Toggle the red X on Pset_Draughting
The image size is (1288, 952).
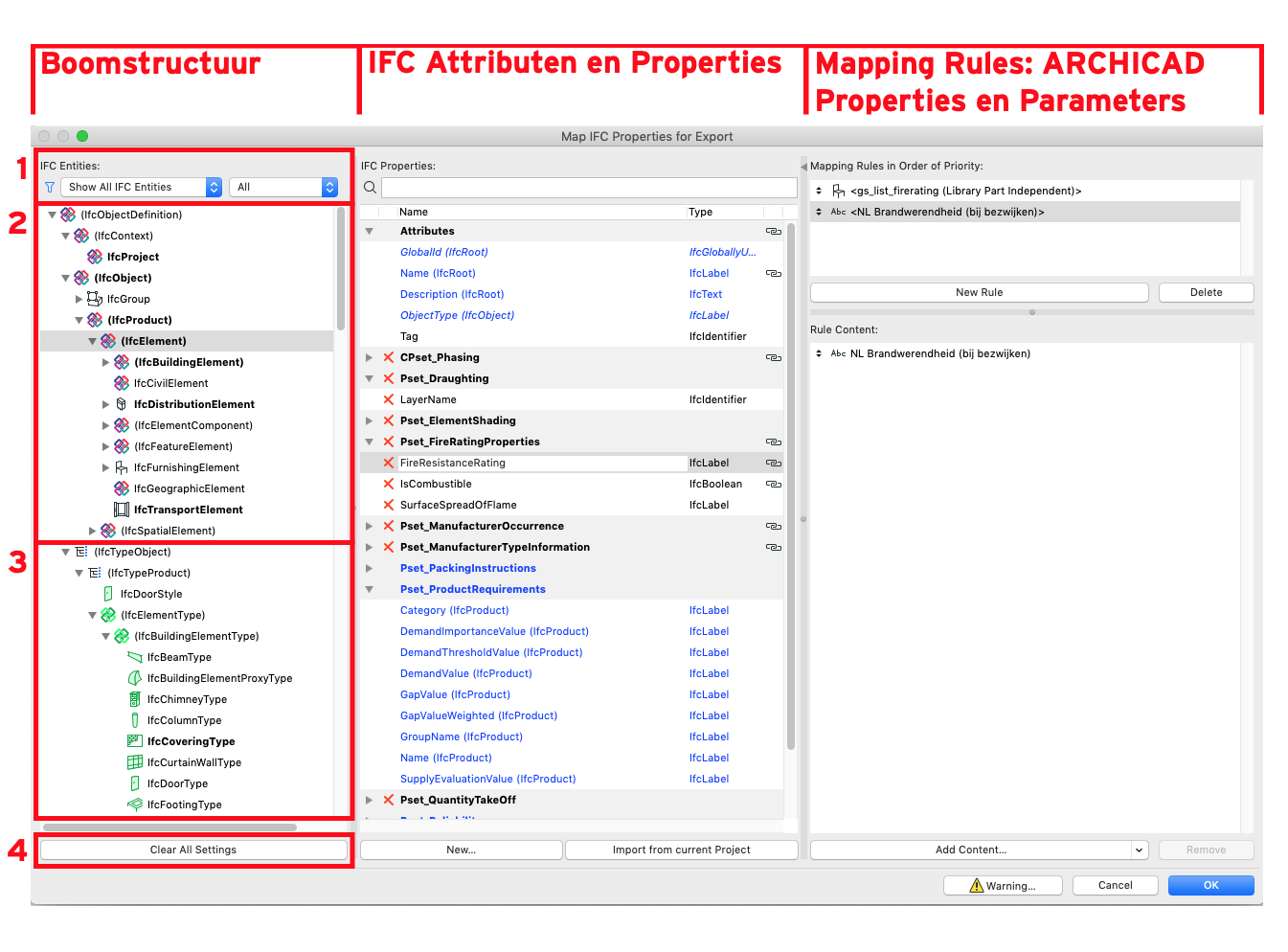389,378
